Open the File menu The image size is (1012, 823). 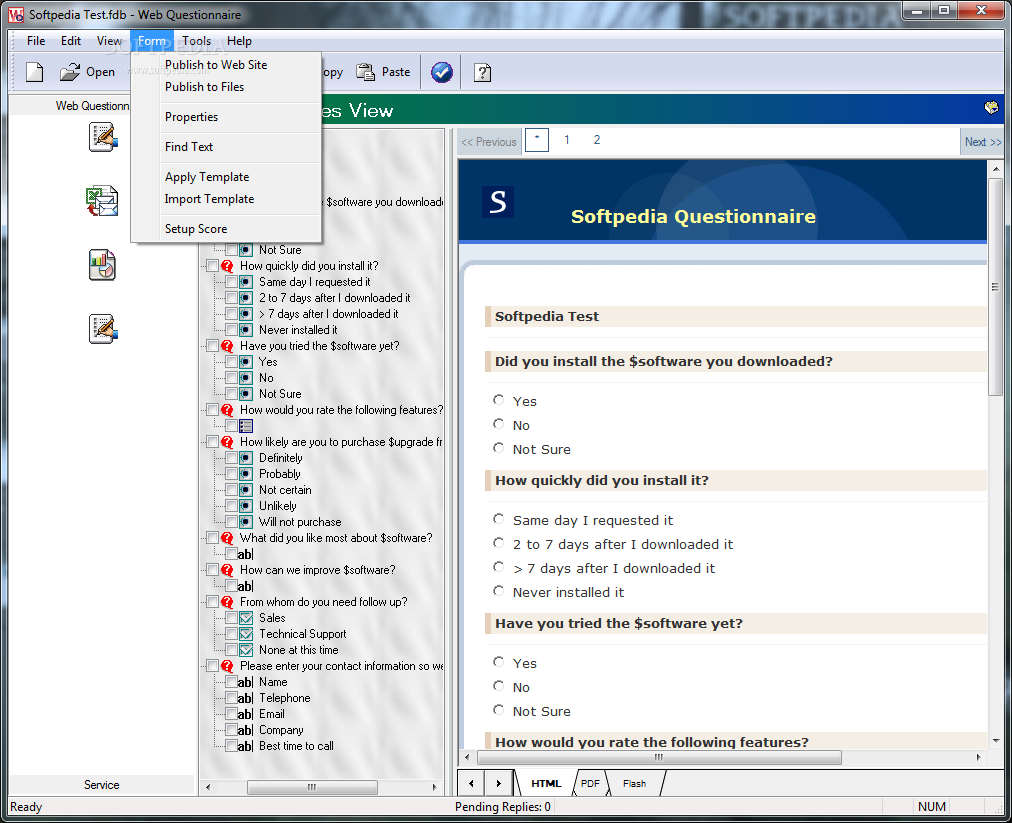(36, 41)
